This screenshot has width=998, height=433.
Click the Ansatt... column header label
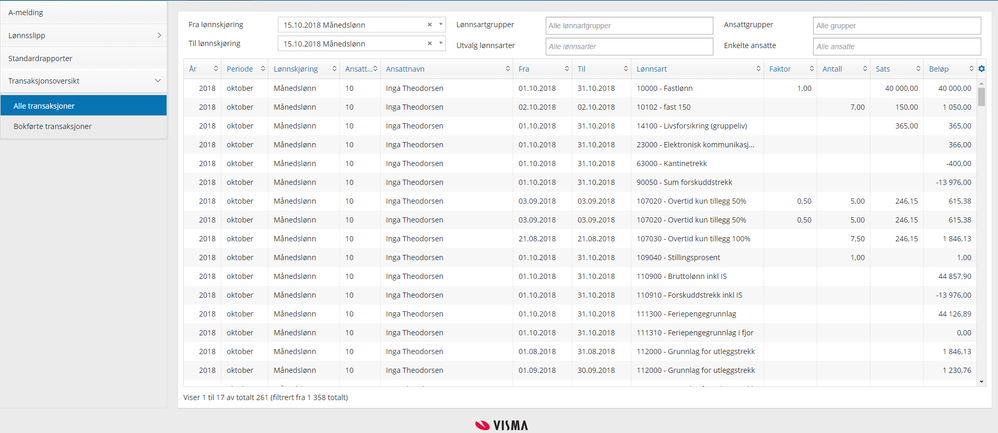(x=356, y=68)
